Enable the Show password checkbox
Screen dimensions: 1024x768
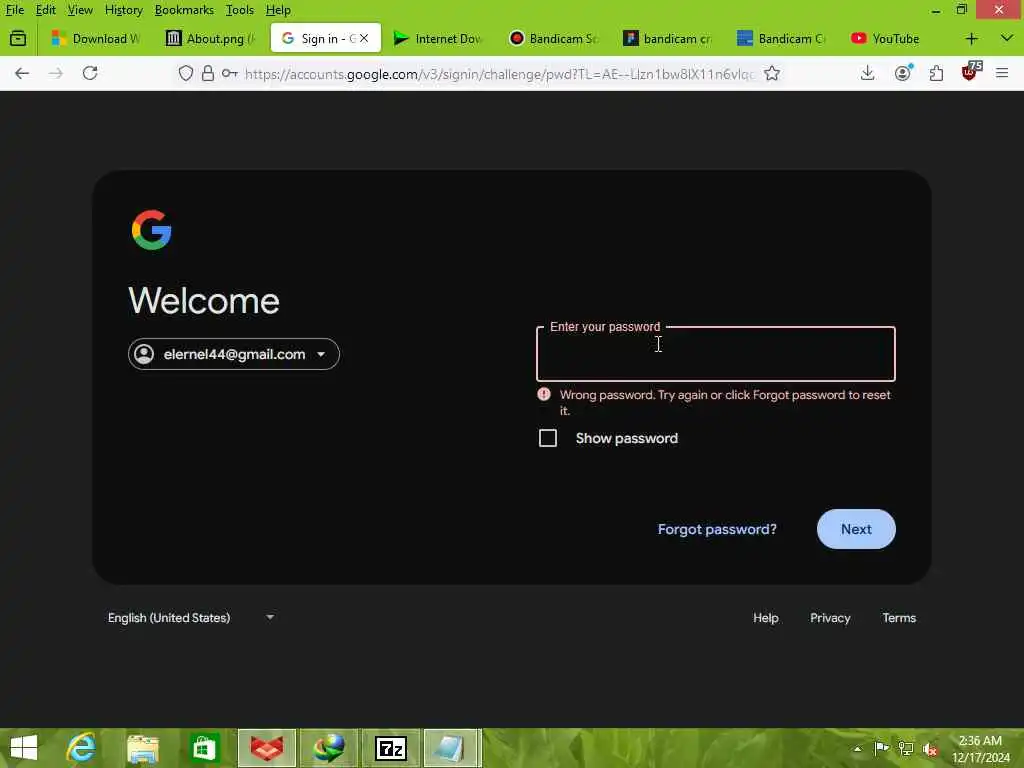point(548,438)
